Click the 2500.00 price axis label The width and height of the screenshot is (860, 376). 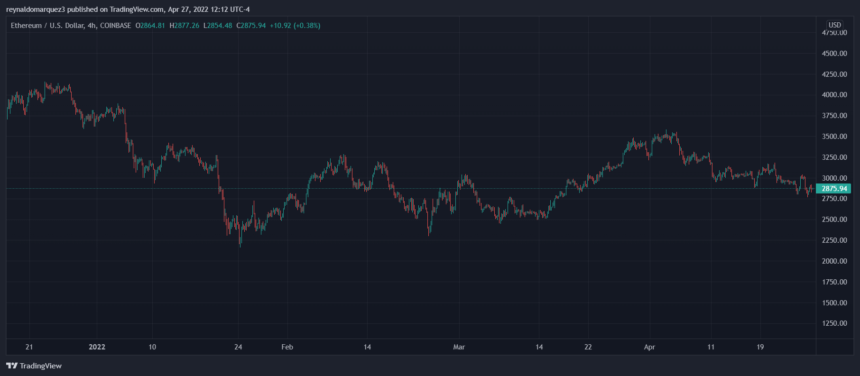point(835,220)
